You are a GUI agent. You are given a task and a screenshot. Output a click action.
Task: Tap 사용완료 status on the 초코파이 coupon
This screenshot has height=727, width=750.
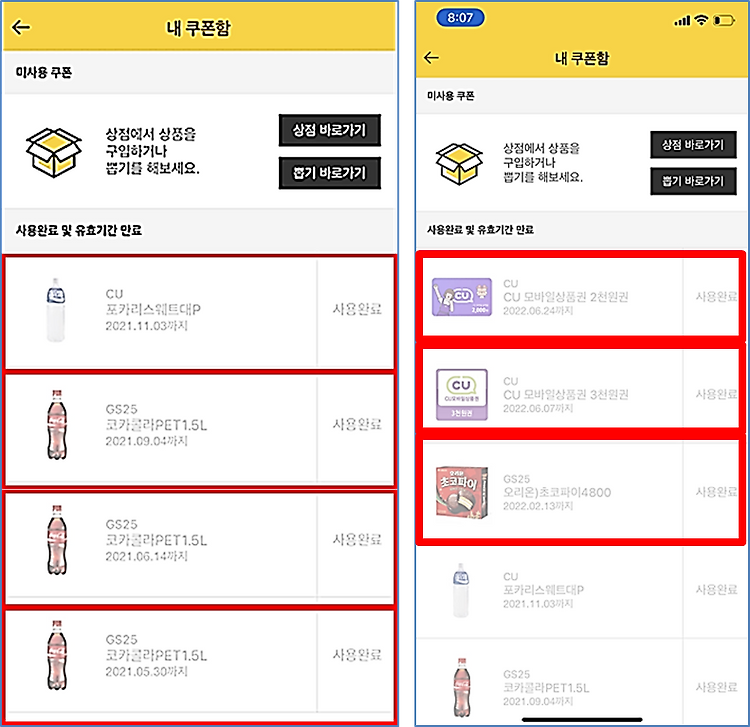coord(716,492)
